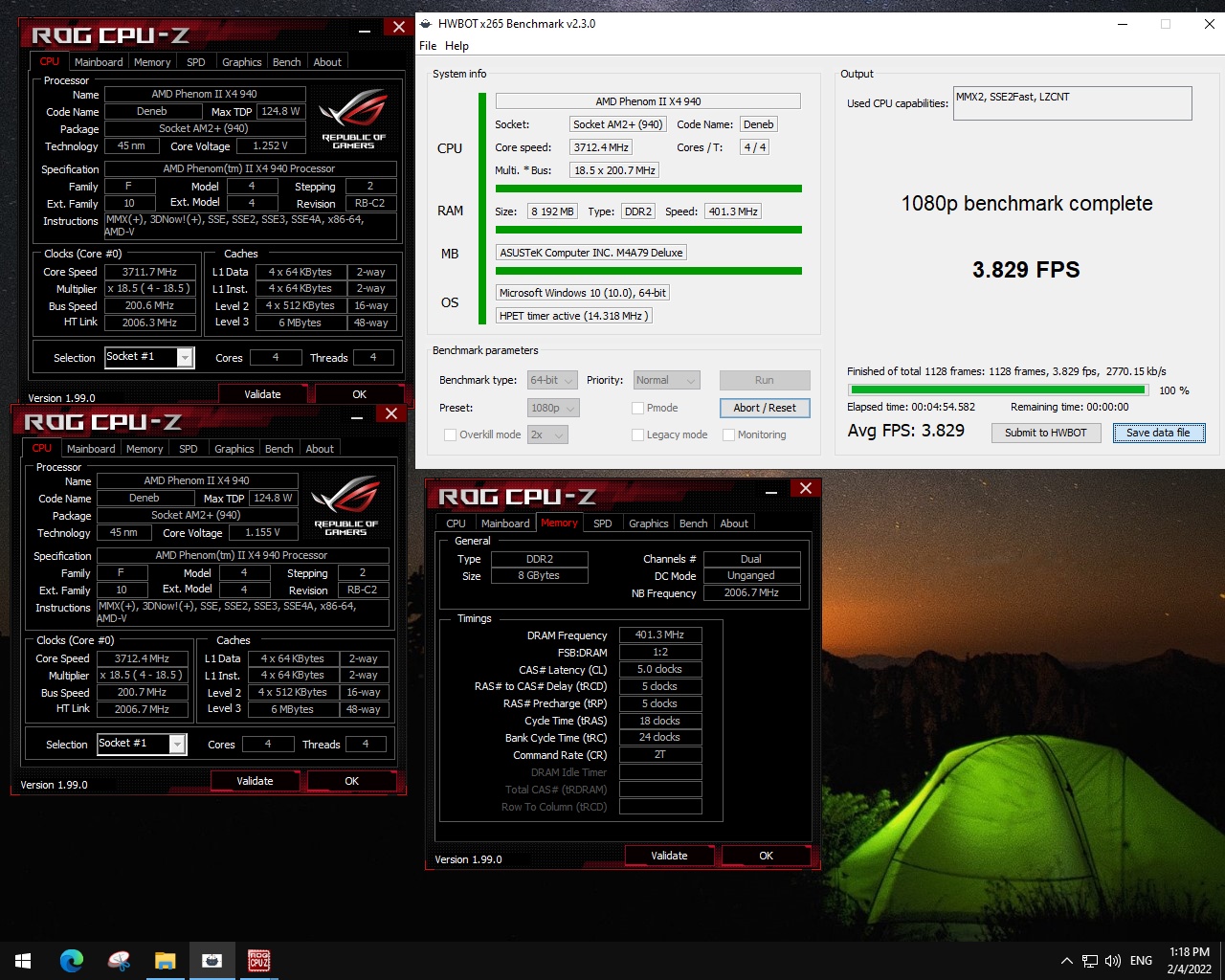Click Validate in the Memory CPU-Z window
This screenshot has height=980, width=1225.
[669, 856]
